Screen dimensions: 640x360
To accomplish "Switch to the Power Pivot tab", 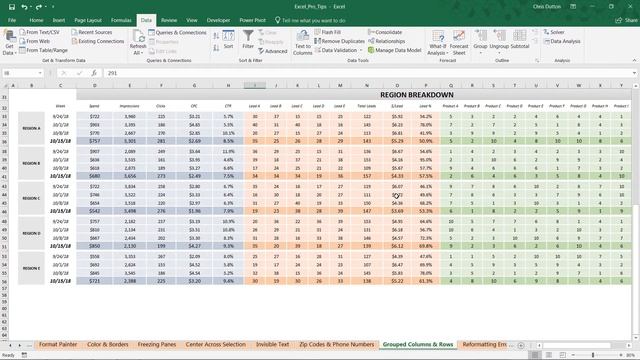I will 252,20.
